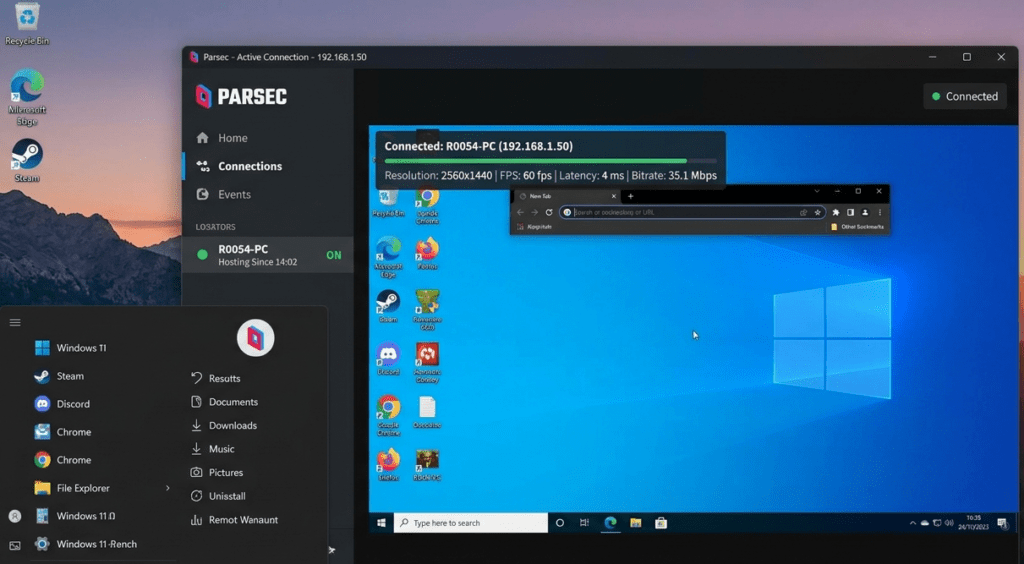1024x564 pixels.
Task: Click Unisstall in Start menu
Action: click(218, 495)
